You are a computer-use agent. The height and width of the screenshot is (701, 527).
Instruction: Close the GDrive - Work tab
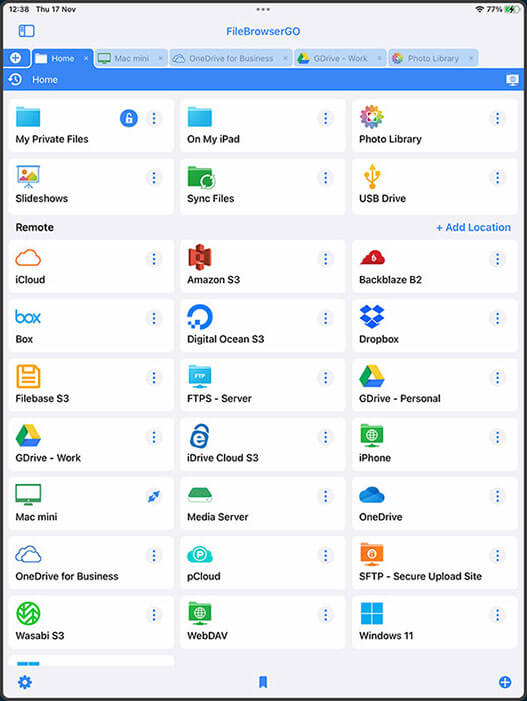(379, 59)
